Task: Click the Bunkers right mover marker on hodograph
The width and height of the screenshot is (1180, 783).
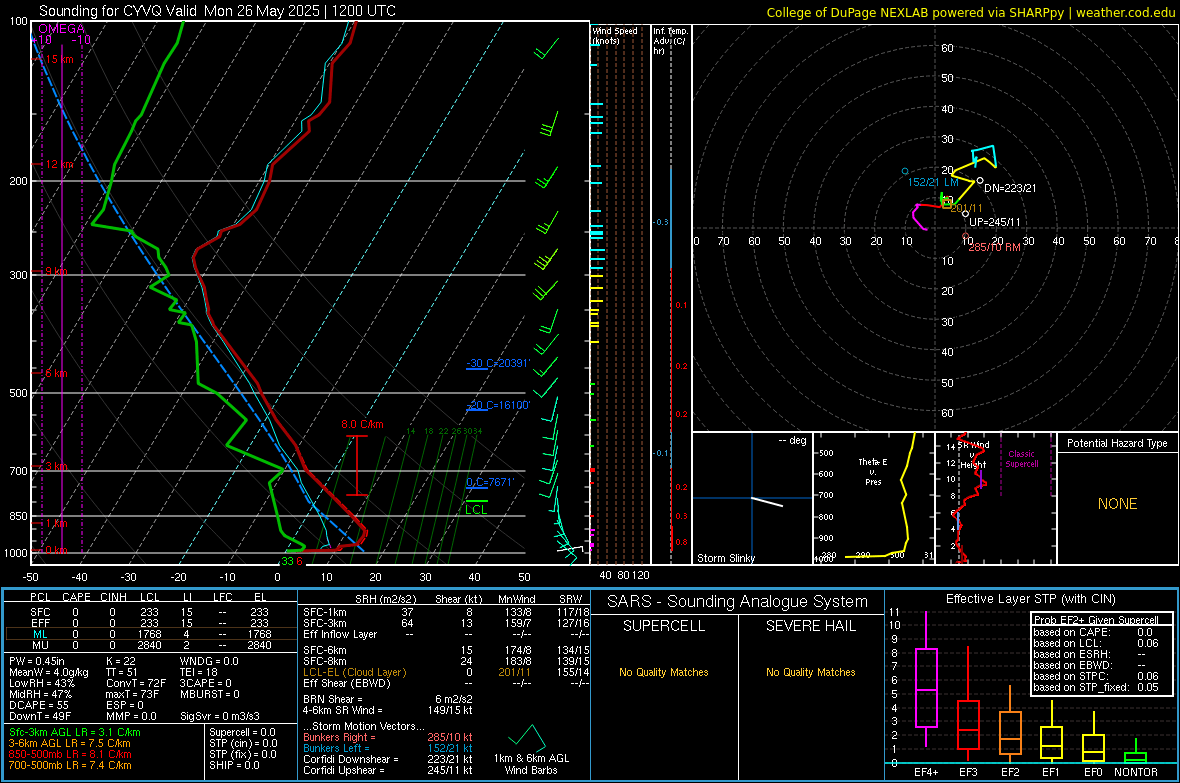Action: [966, 236]
